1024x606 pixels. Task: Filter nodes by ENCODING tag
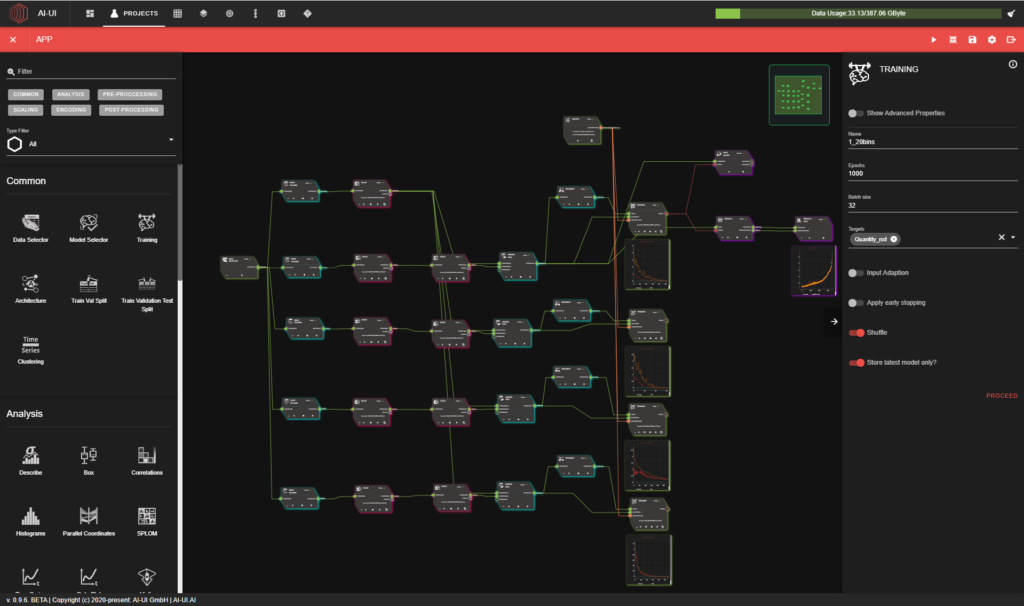[x=71, y=110]
